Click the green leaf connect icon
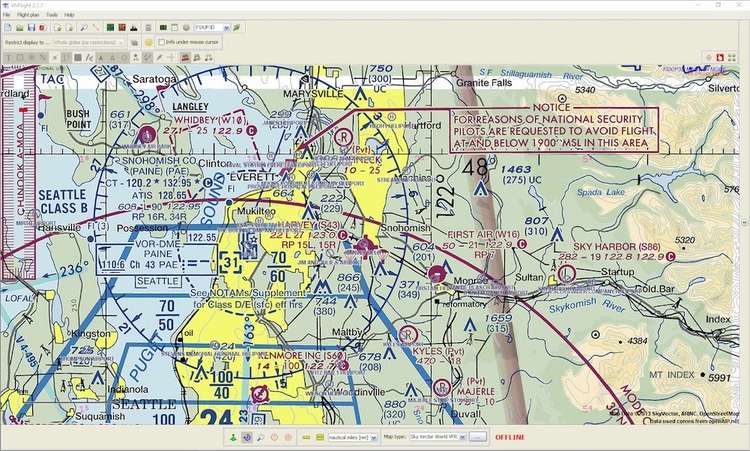This screenshot has width=750, height=451. tap(236, 28)
